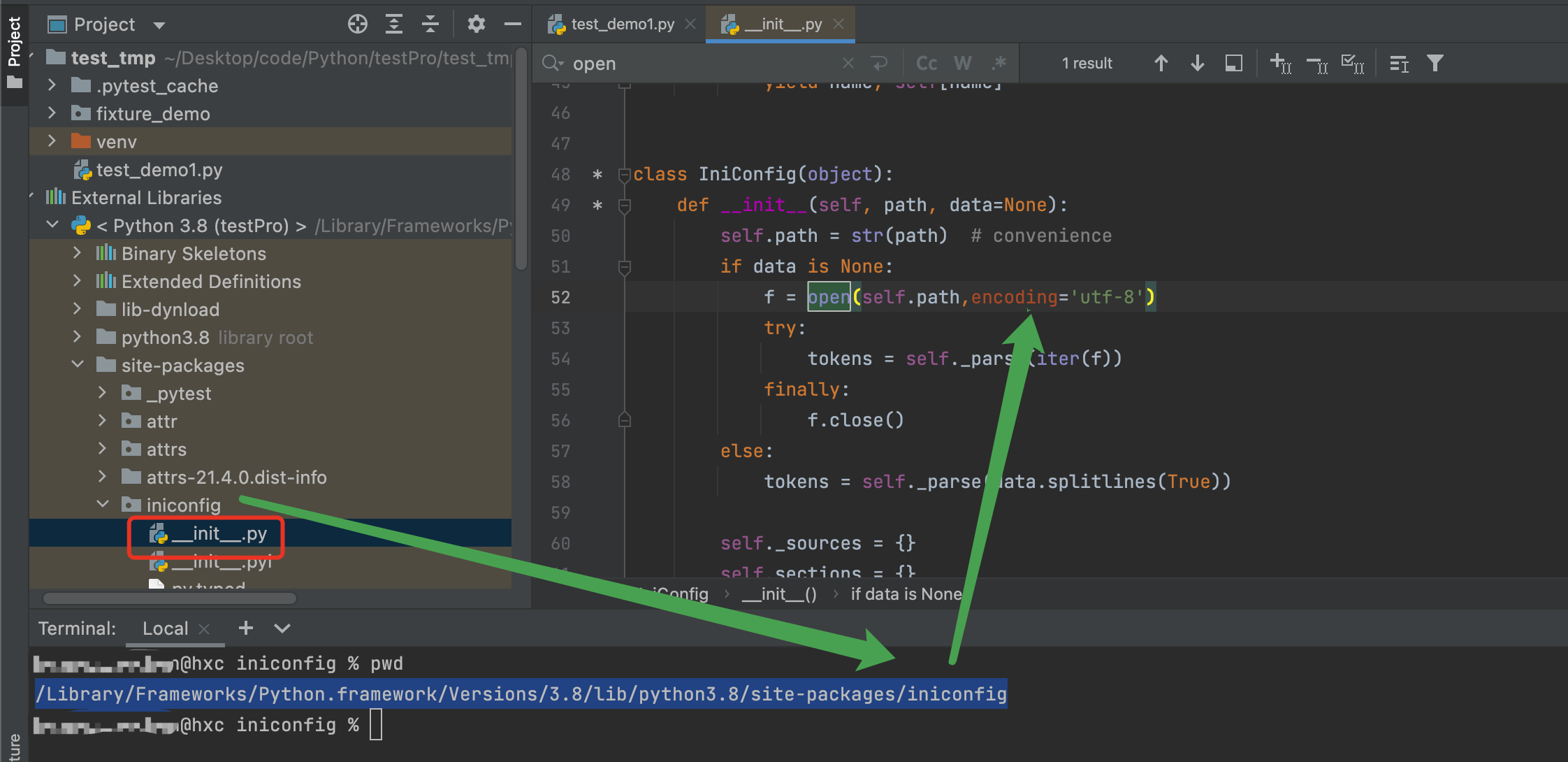Click the locate/select opened file target icon
The width and height of the screenshot is (1568, 762).
click(358, 24)
